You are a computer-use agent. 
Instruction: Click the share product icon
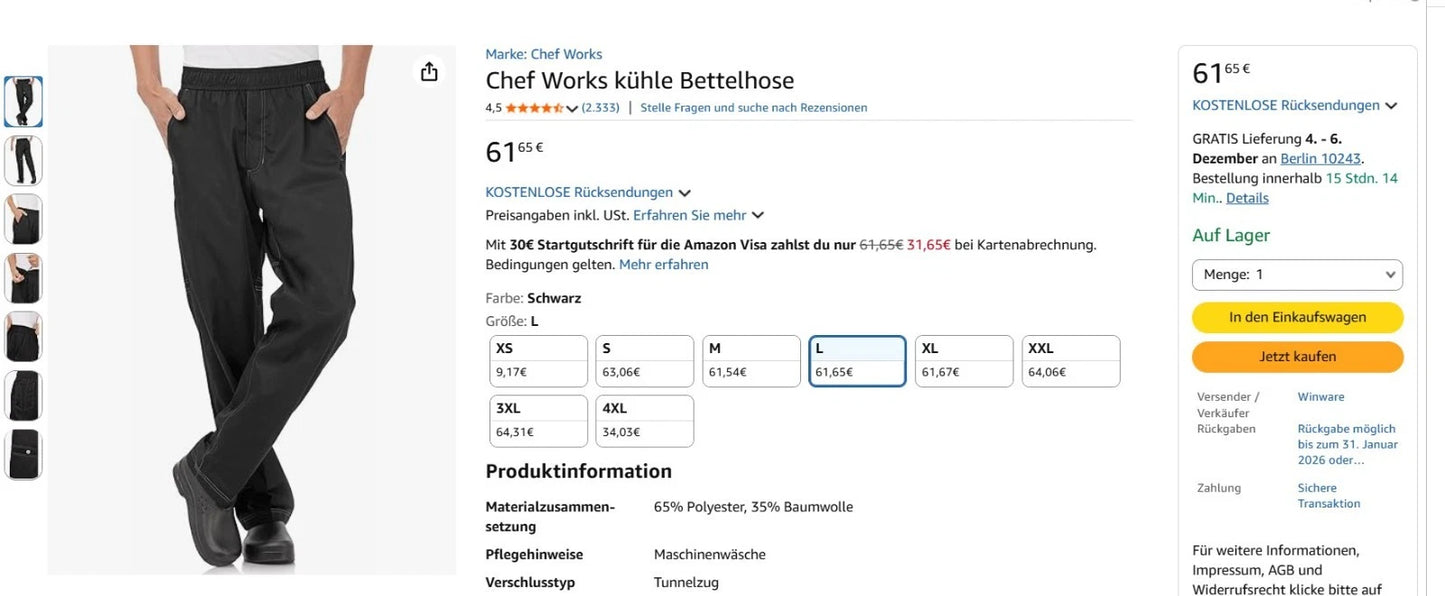[428, 72]
